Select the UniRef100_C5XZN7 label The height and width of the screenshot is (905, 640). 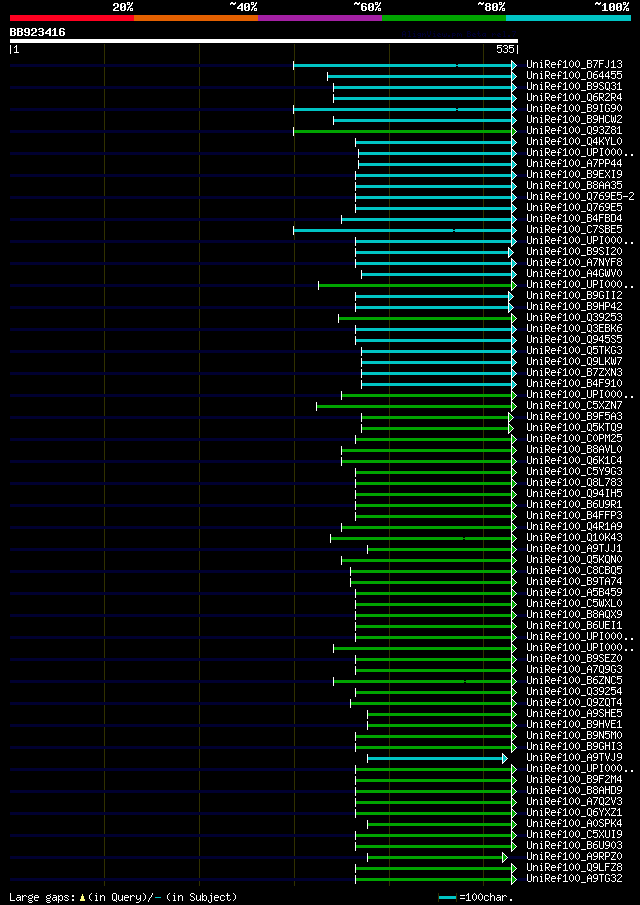coord(574,405)
